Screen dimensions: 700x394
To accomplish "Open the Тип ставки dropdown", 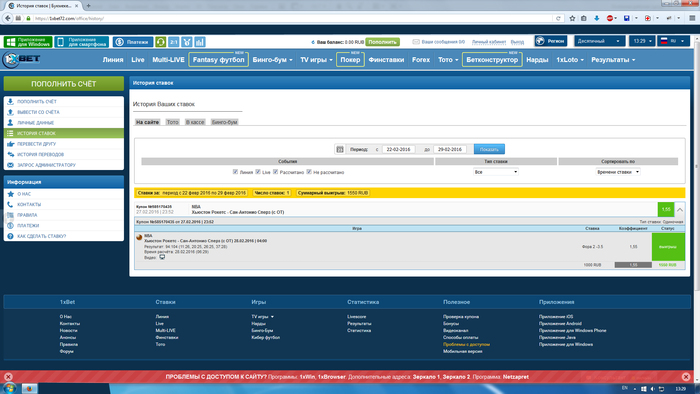I will pyautogui.click(x=496, y=172).
